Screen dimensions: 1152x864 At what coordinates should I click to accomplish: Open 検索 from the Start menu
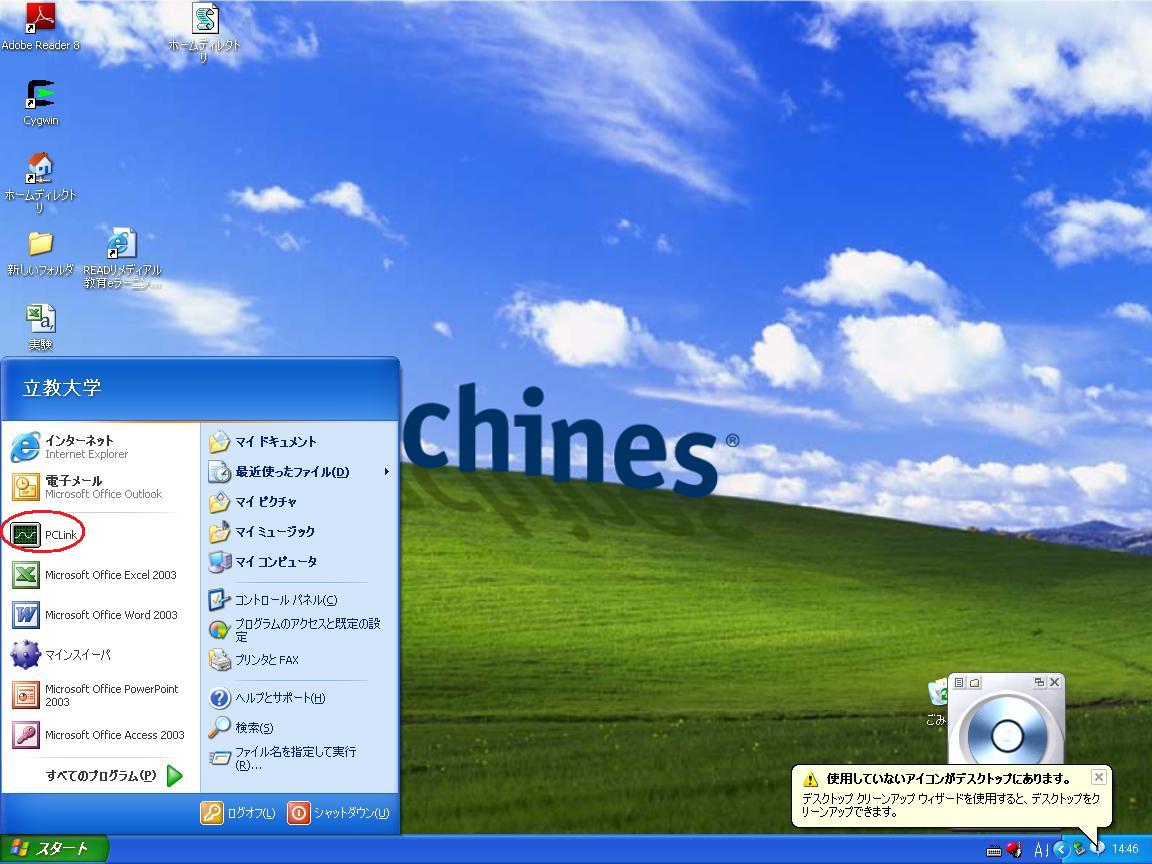point(299,727)
